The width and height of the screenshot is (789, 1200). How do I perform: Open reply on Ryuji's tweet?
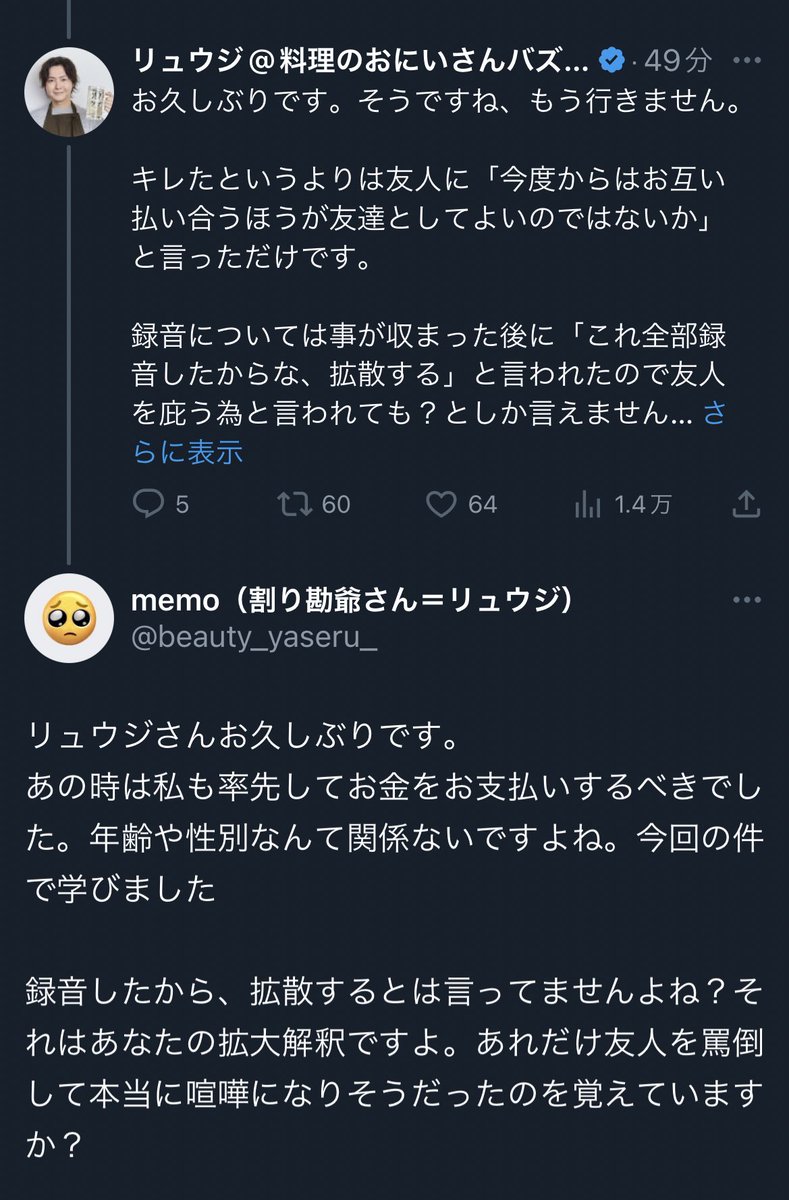tap(147, 505)
